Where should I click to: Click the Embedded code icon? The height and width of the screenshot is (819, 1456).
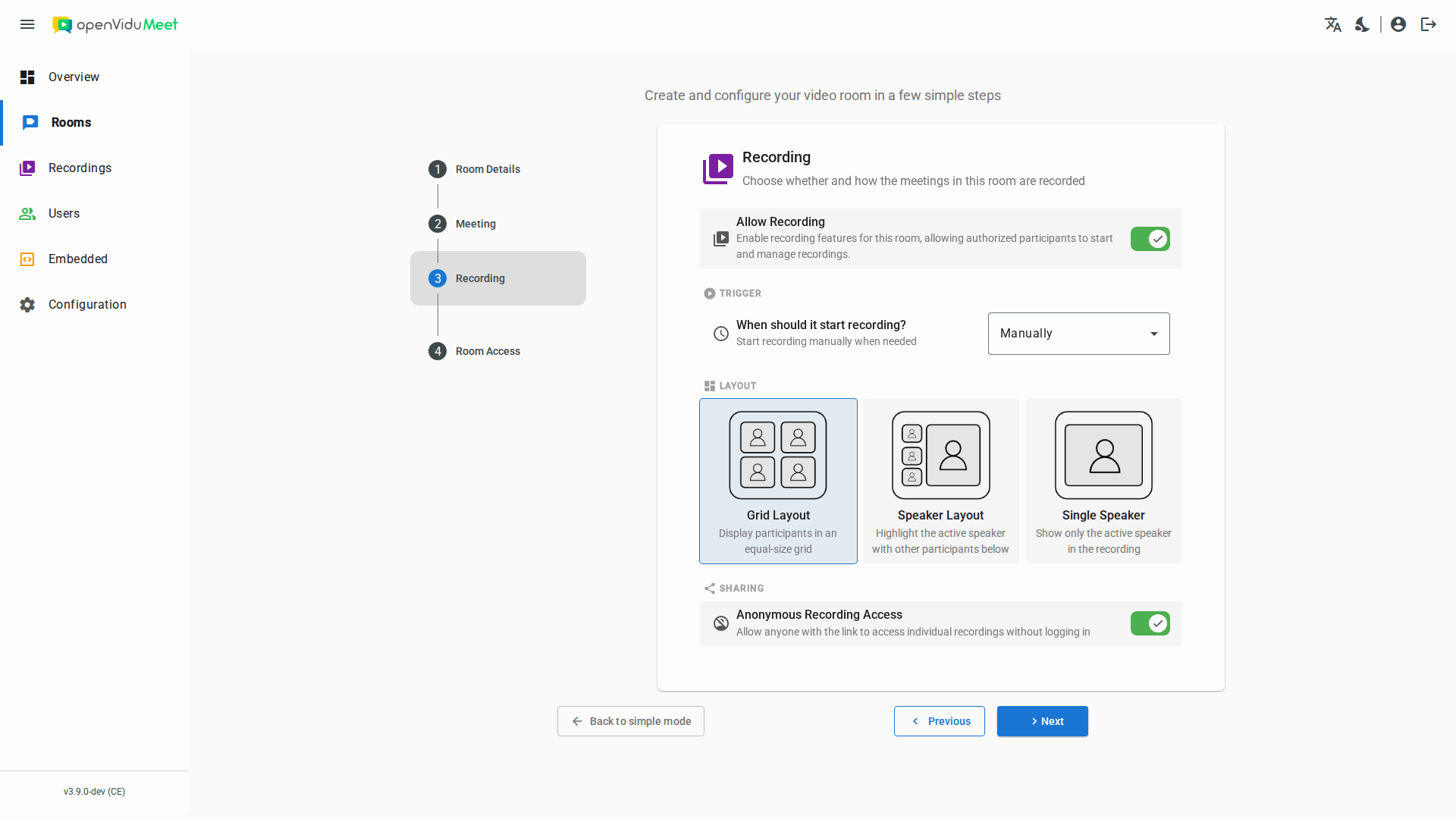click(x=27, y=259)
